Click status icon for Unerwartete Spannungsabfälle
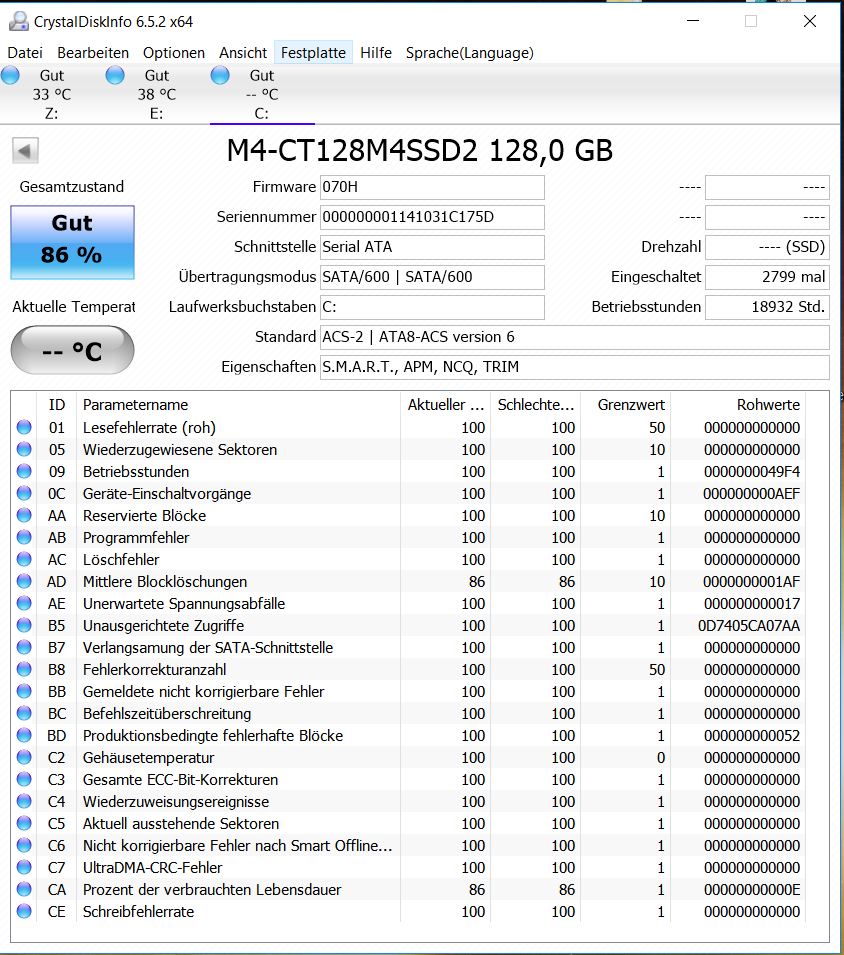 pyautogui.click(x=24, y=604)
